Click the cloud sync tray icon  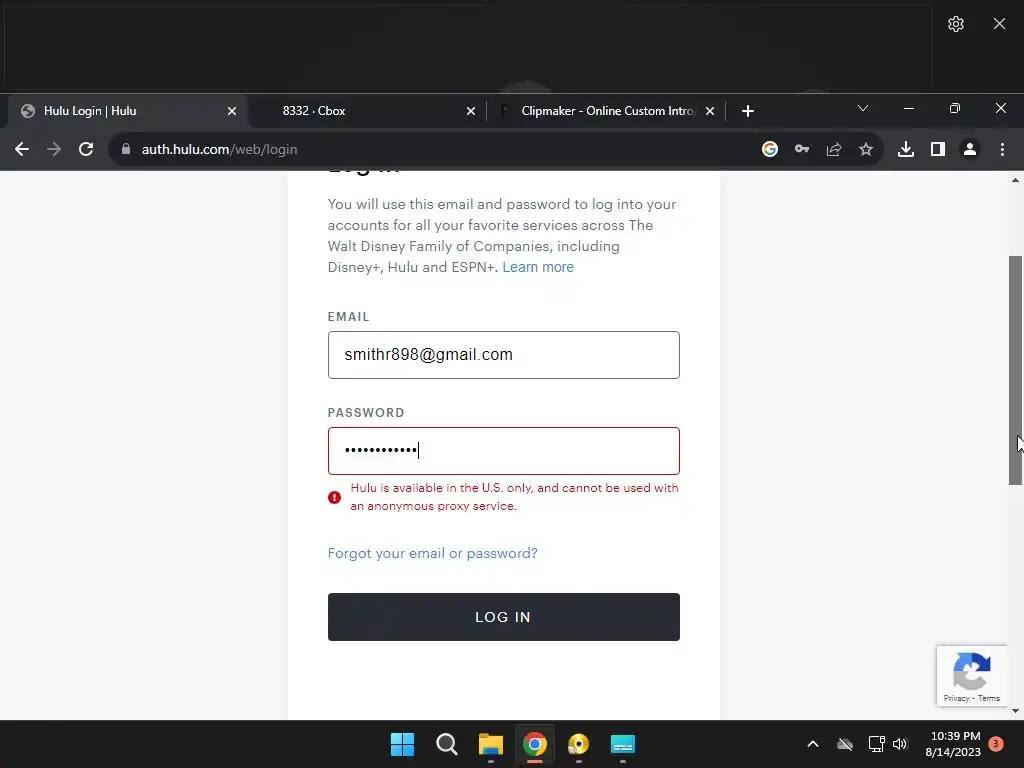pos(845,744)
